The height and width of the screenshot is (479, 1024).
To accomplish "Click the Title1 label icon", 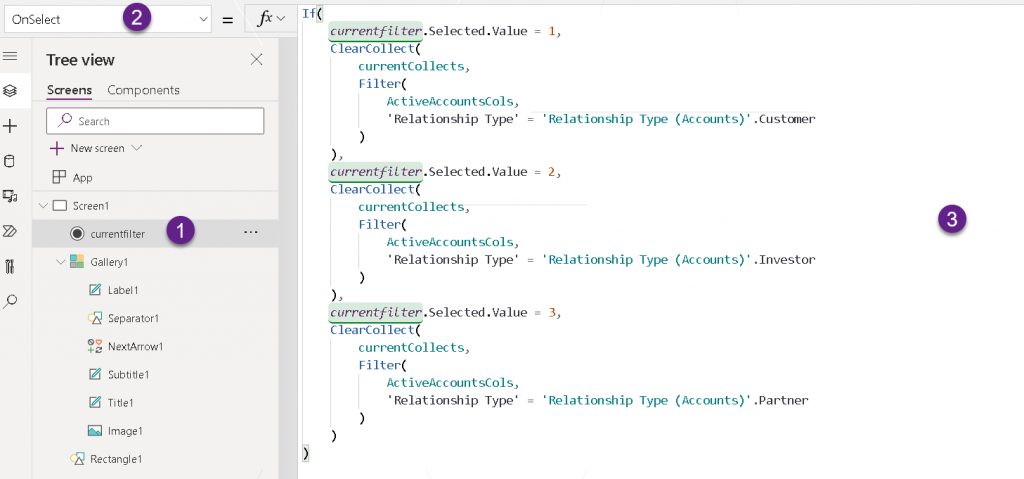I will click(95, 403).
